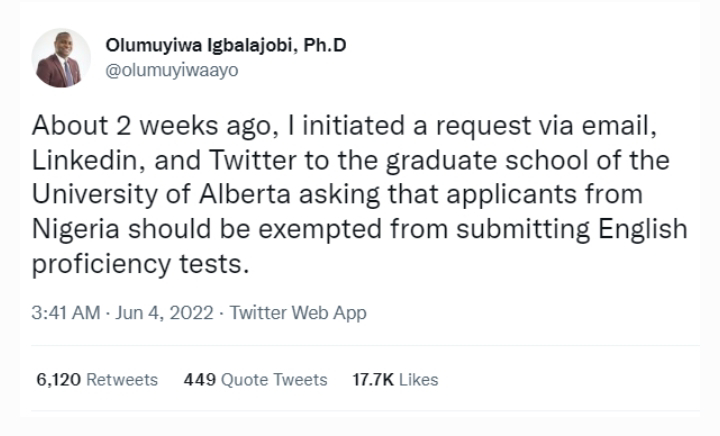Click the @olumuyiwaayo handle
Image resolution: width=720 pixels, height=436 pixels.
tap(172, 71)
